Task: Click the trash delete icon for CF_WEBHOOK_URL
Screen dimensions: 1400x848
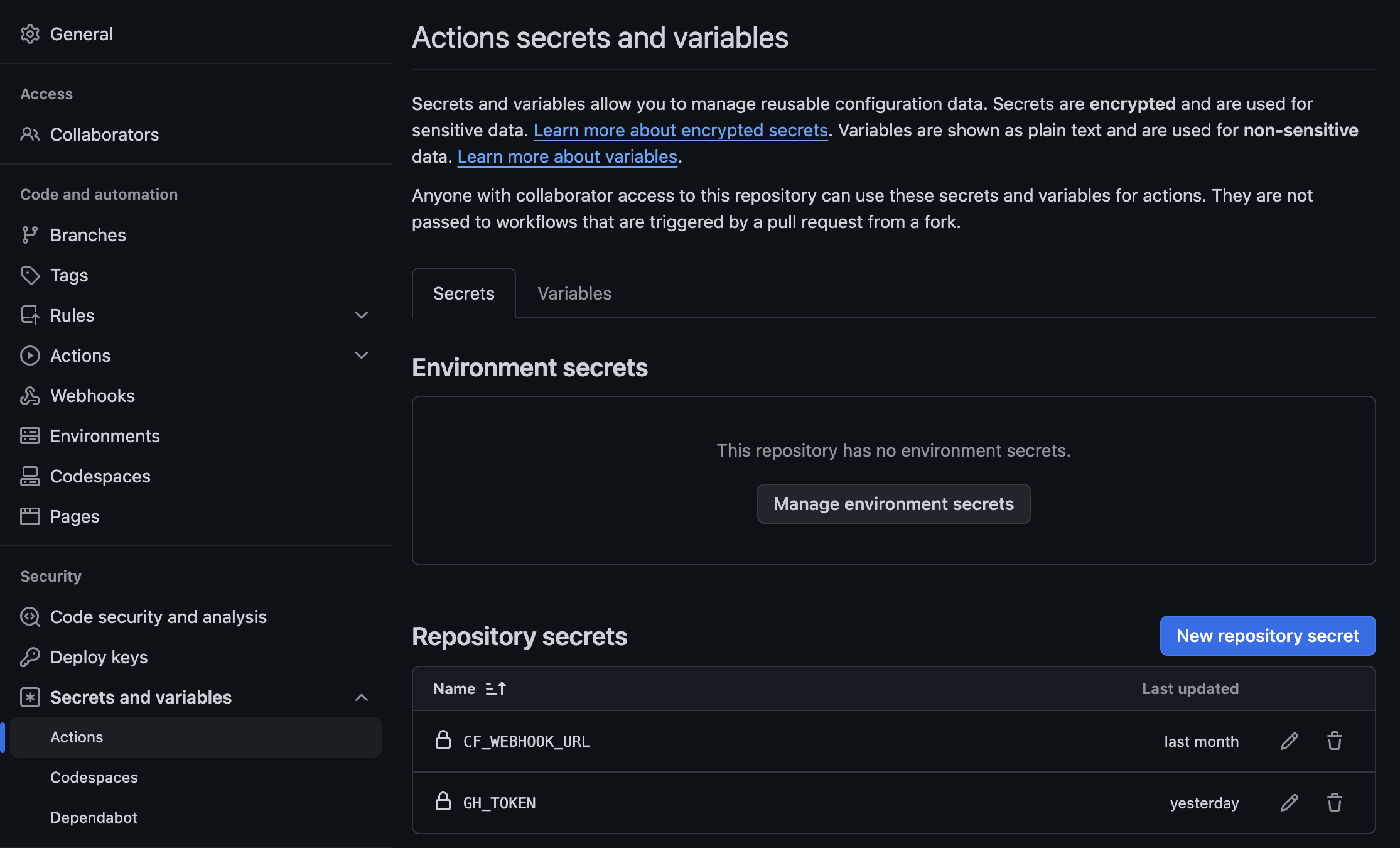Action: [1335, 741]
